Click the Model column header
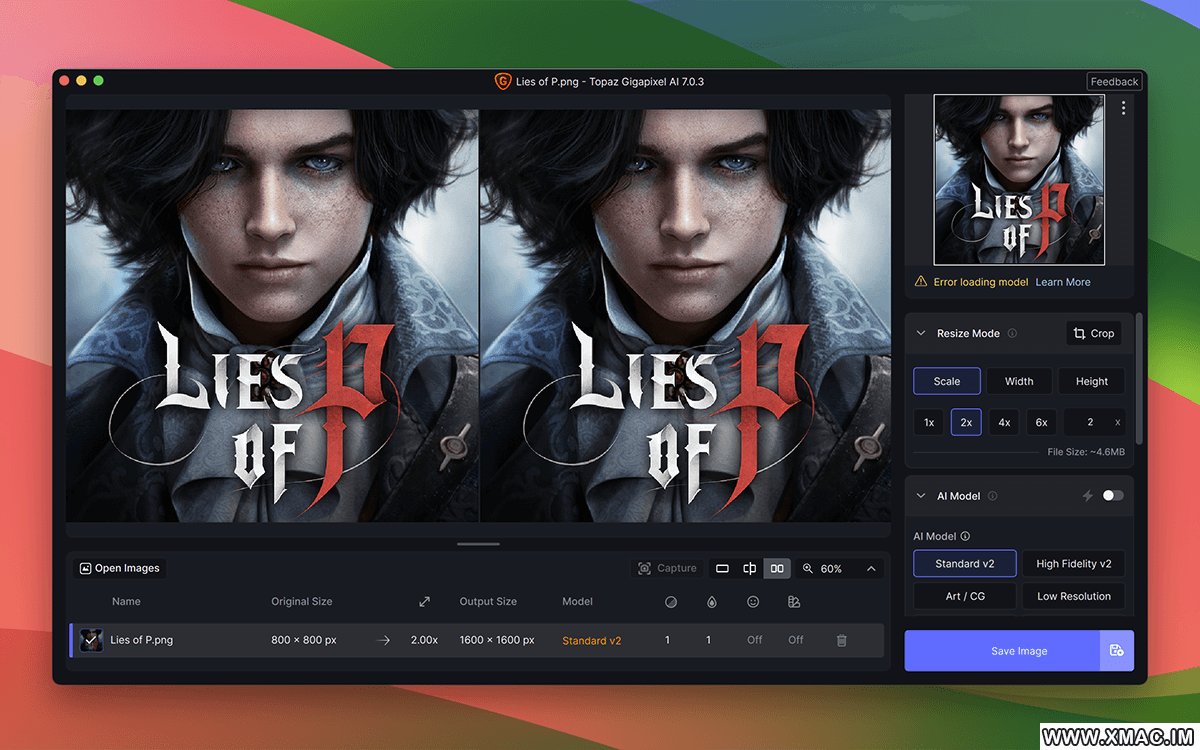 point(577,602)
